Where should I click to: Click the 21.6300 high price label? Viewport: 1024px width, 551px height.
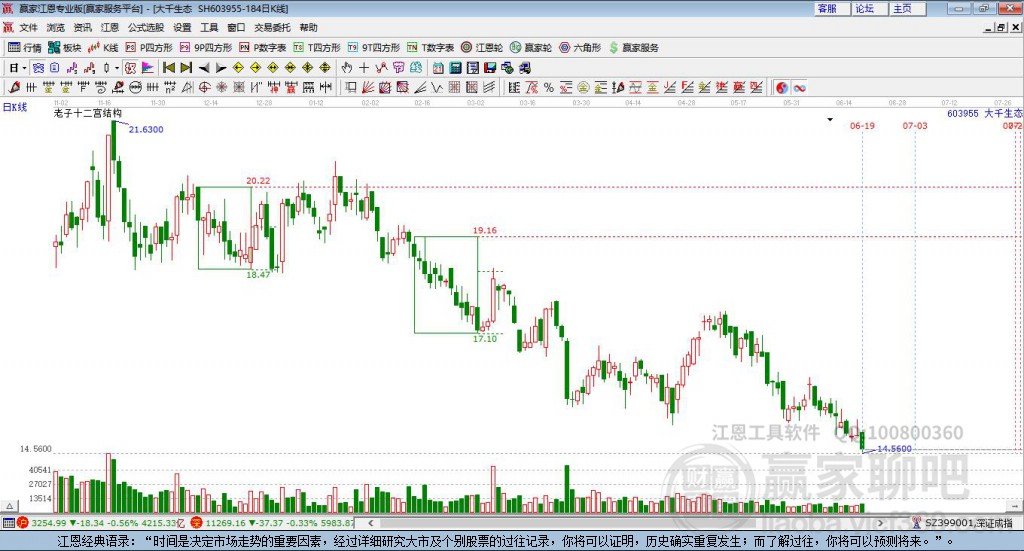(x=146, y=129)
